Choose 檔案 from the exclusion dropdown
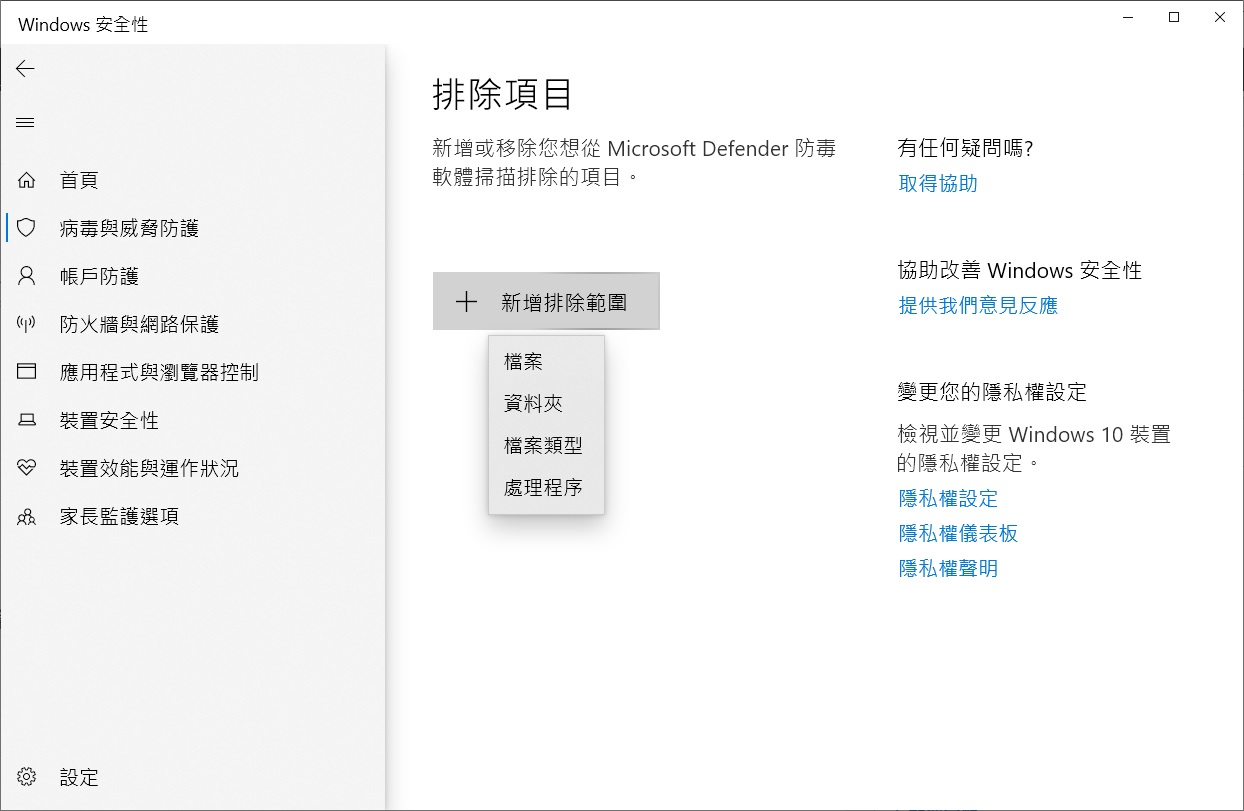1244x811 pixels. click(x=546, y=362)
